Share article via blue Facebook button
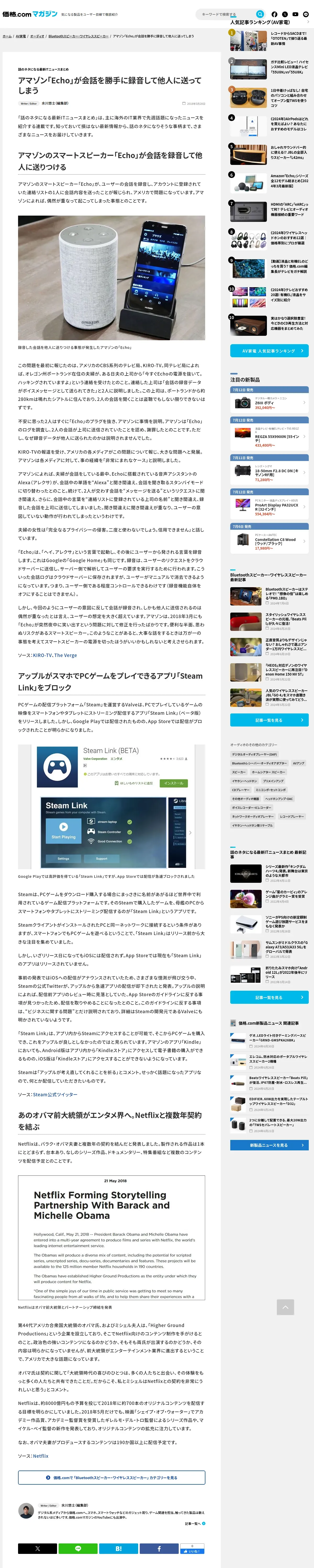The image size is (314, 1568). (x=159, y=1548)
